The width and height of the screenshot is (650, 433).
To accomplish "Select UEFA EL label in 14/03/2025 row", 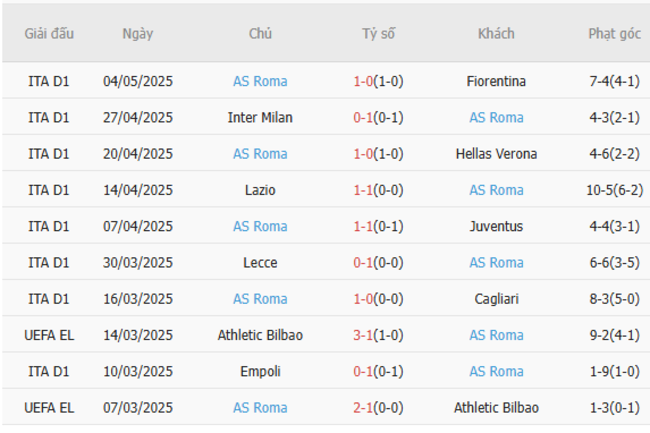I will tap(50, 335).
